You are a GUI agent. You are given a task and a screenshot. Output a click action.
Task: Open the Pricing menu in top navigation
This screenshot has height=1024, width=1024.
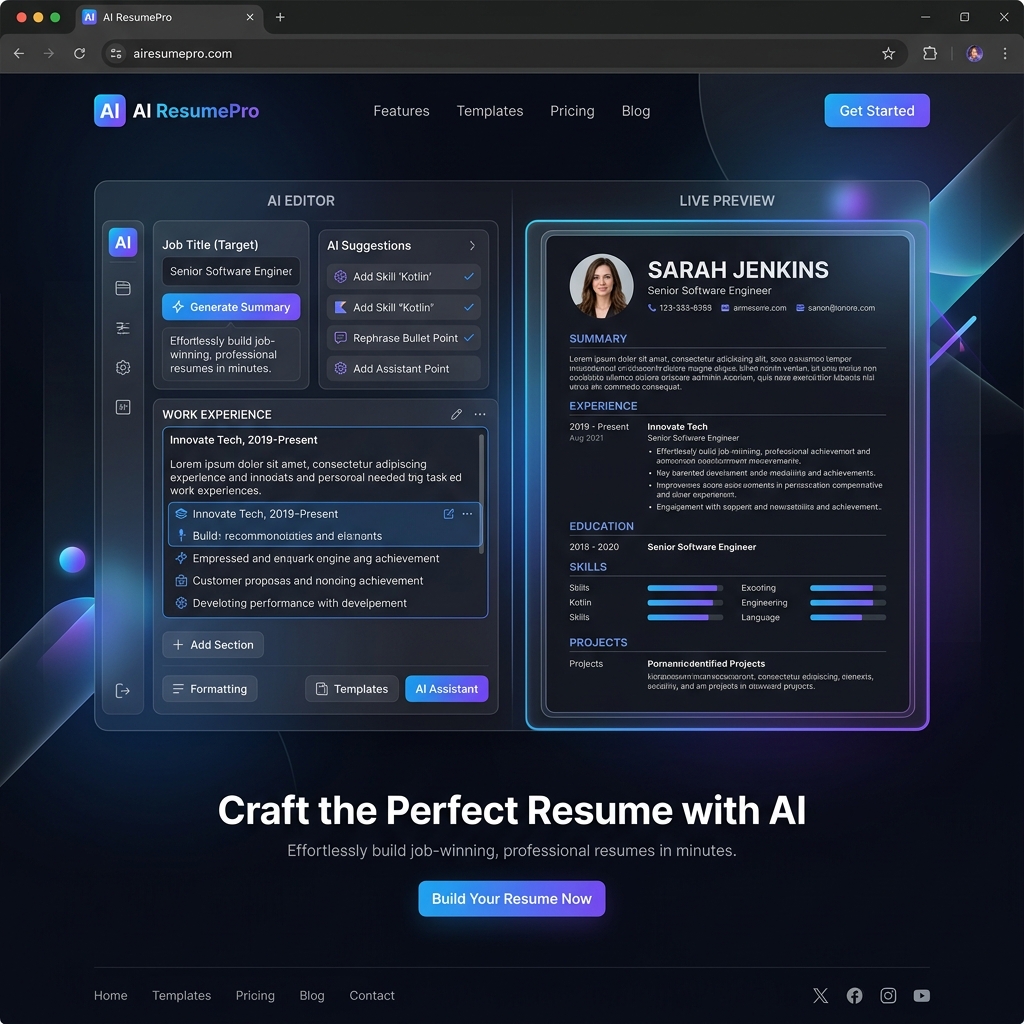572,111
